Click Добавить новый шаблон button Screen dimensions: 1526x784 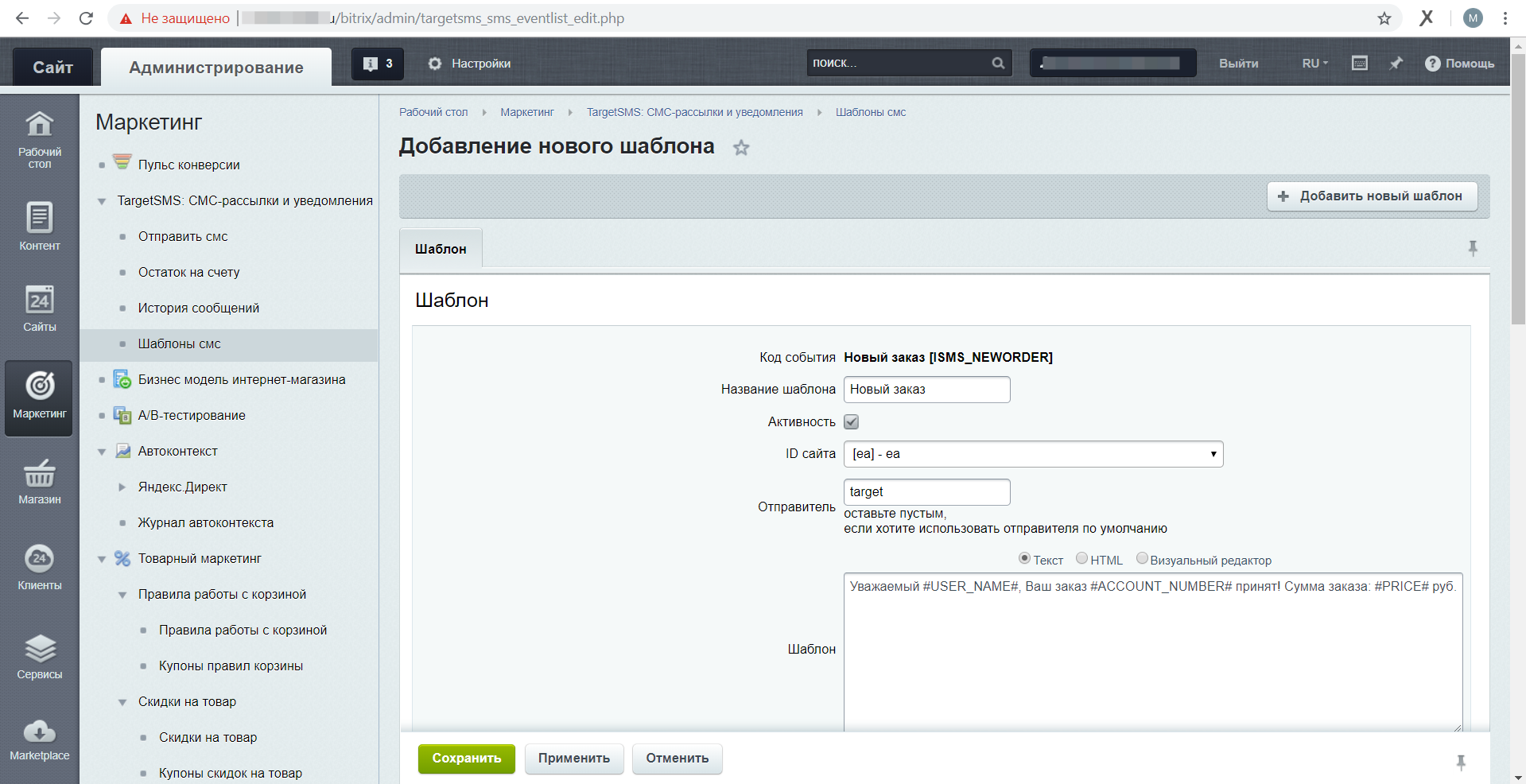(x=1372, y=196)
